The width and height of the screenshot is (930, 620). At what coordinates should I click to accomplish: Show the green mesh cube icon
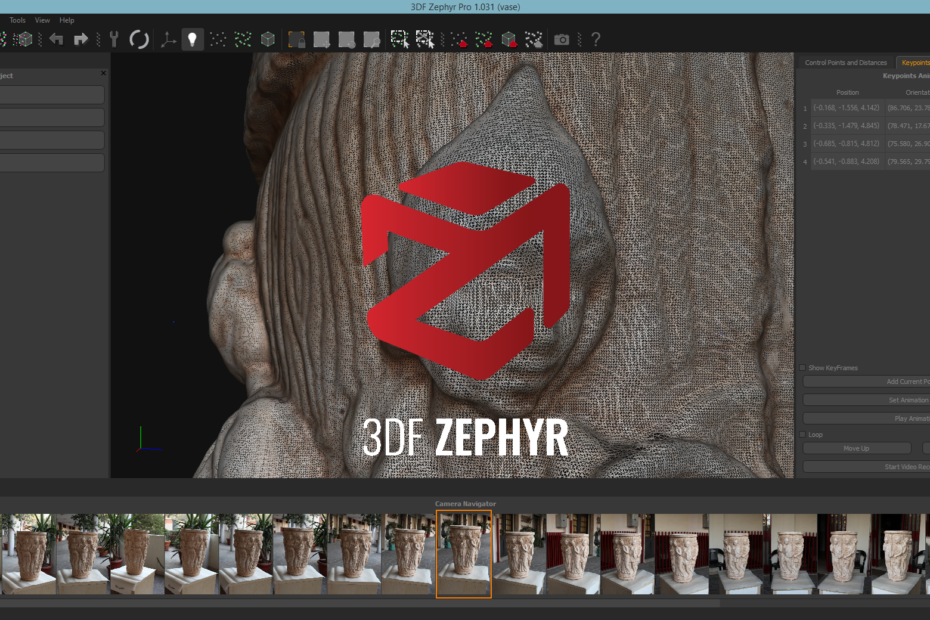268,40
